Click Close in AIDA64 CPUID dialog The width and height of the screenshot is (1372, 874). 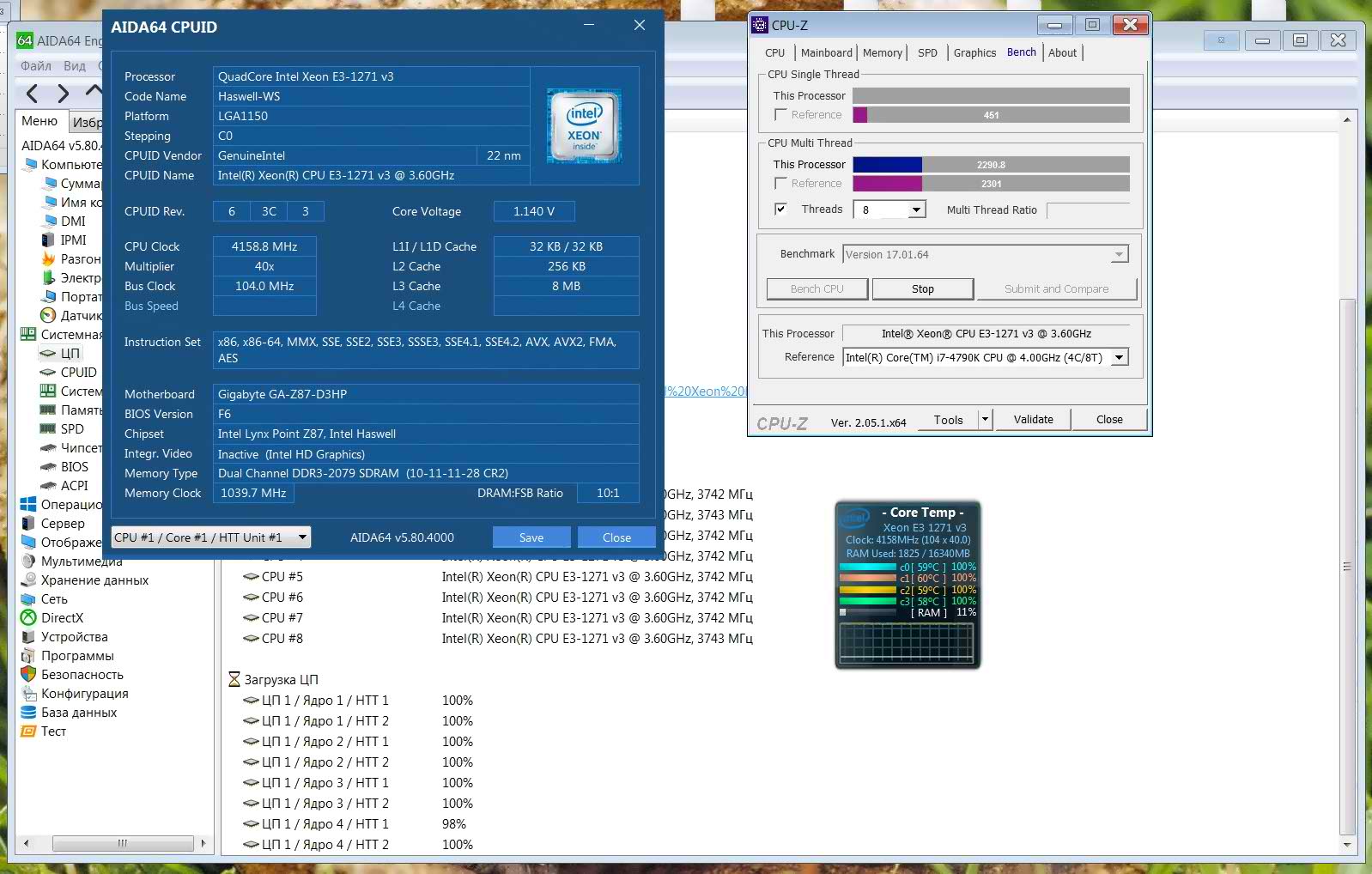[x=616, y=537]
